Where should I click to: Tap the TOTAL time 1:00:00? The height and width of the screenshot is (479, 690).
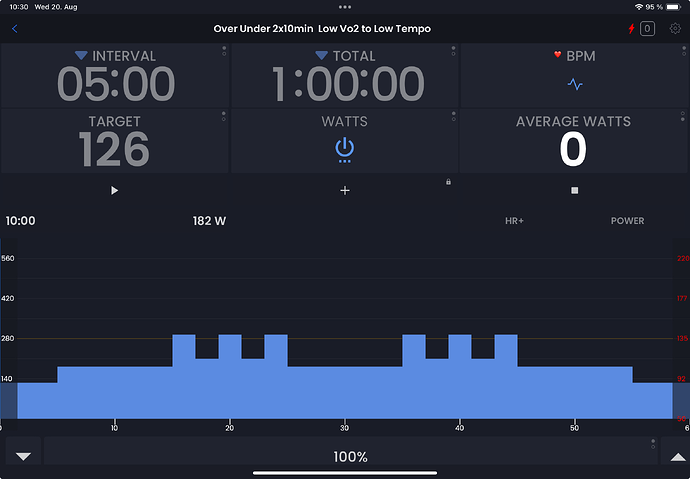(348, 84)
